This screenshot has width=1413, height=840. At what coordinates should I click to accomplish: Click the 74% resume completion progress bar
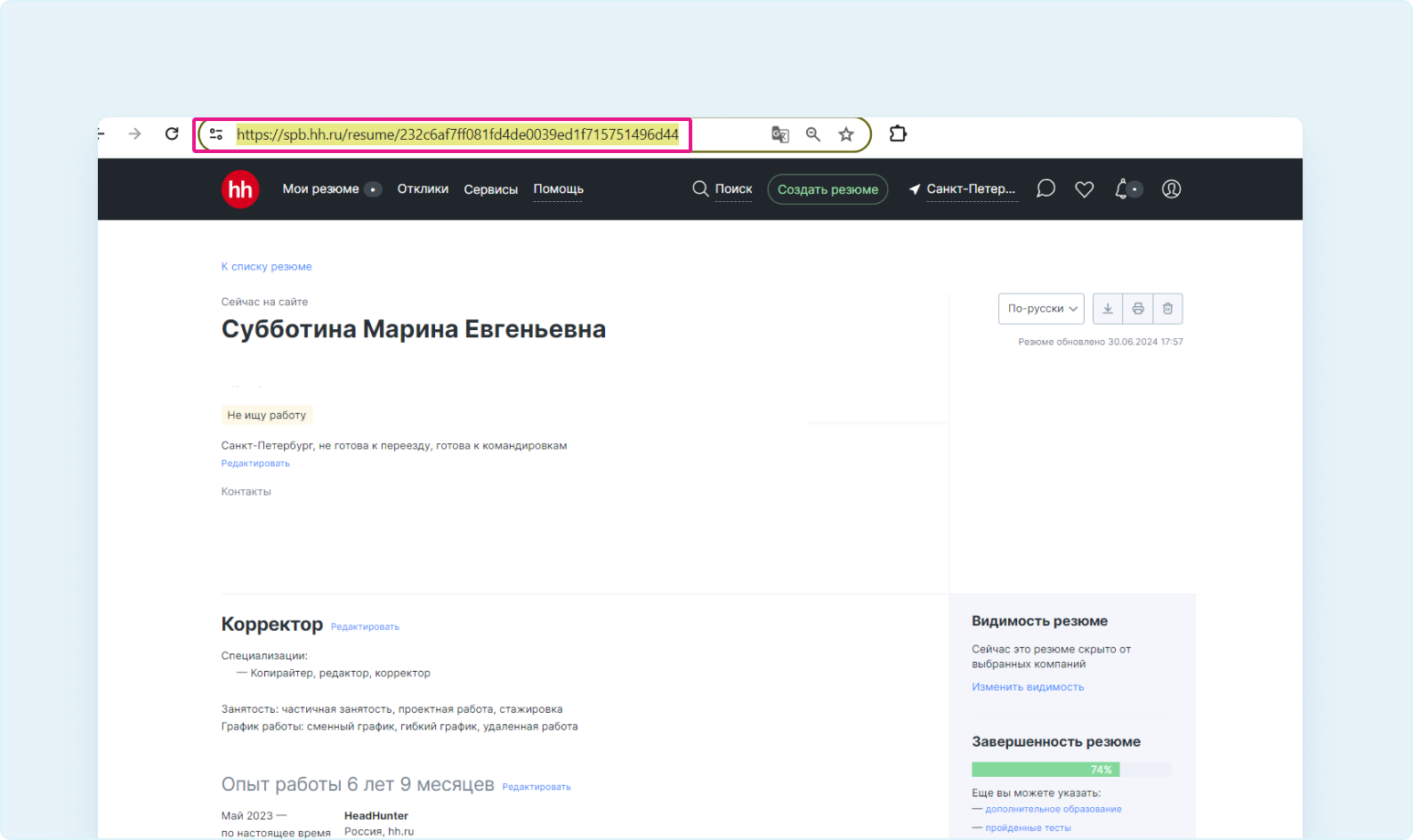(1071, 770)
